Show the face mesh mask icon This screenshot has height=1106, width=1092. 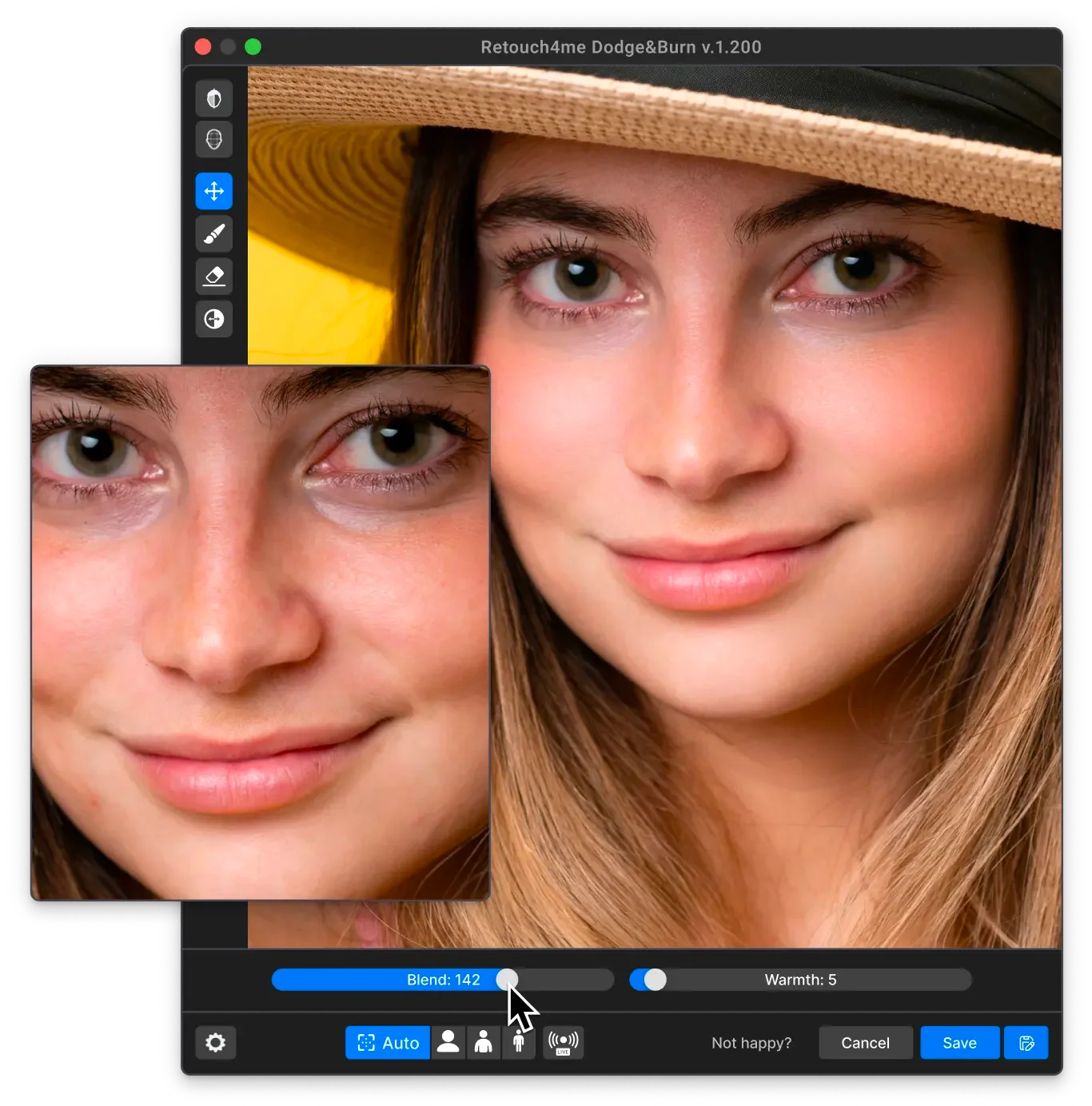pos(213,139)
